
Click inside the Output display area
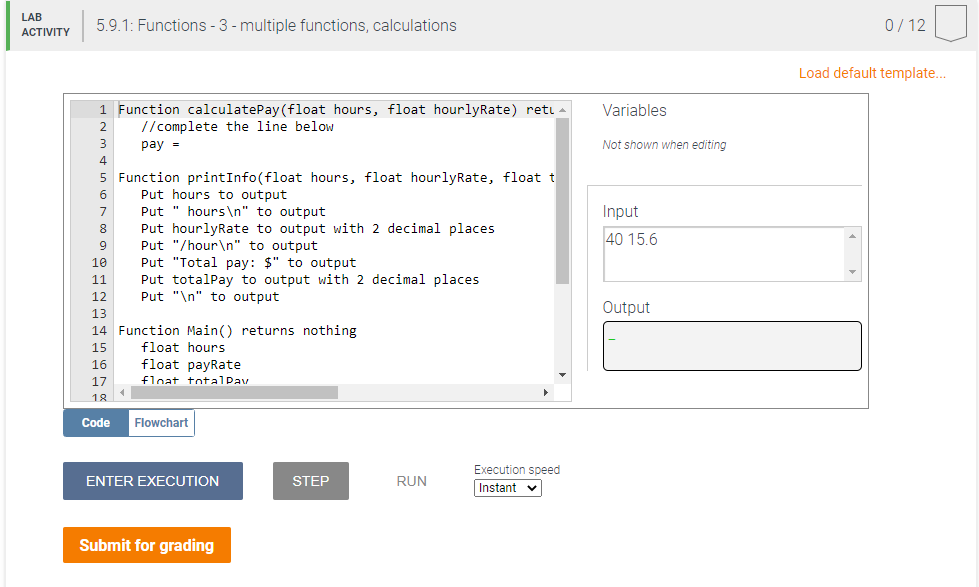[x=731, y=345]
